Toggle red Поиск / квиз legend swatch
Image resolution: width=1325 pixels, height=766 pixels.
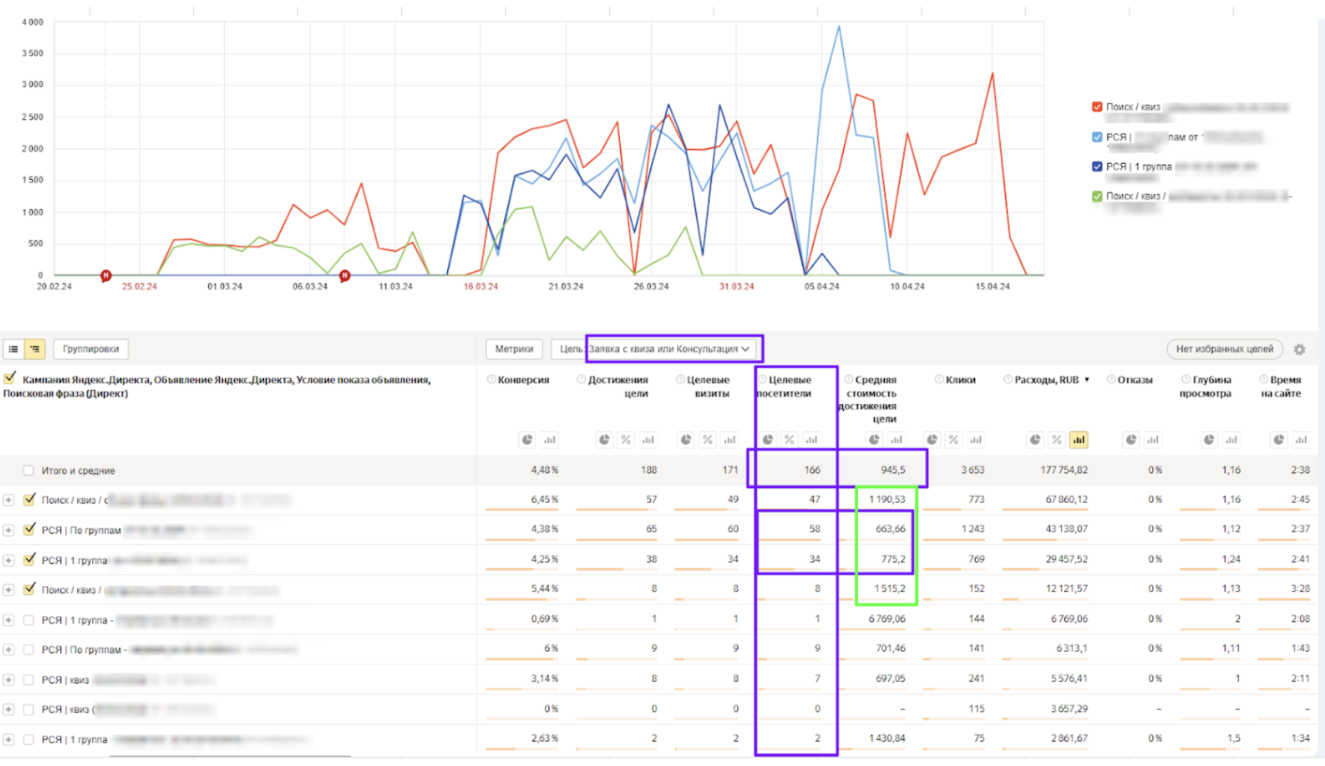(x=1098, y=107)
